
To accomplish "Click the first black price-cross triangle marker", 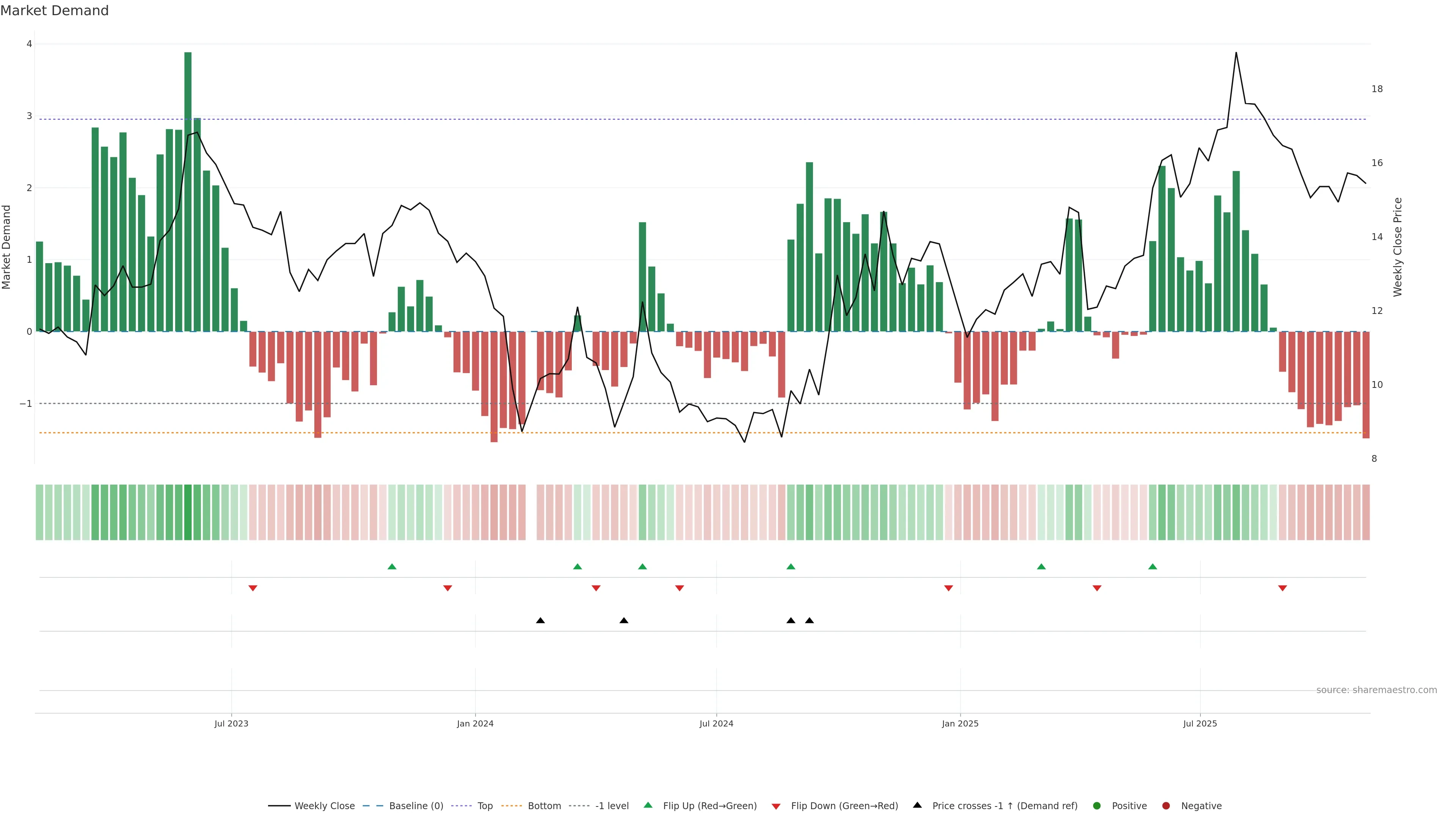I will pyautogui.click(x=540, y=621).
